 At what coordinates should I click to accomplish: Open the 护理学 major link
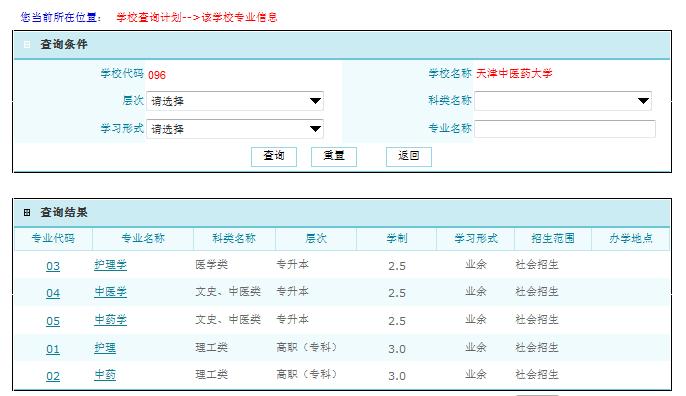[x=110, y=265]
